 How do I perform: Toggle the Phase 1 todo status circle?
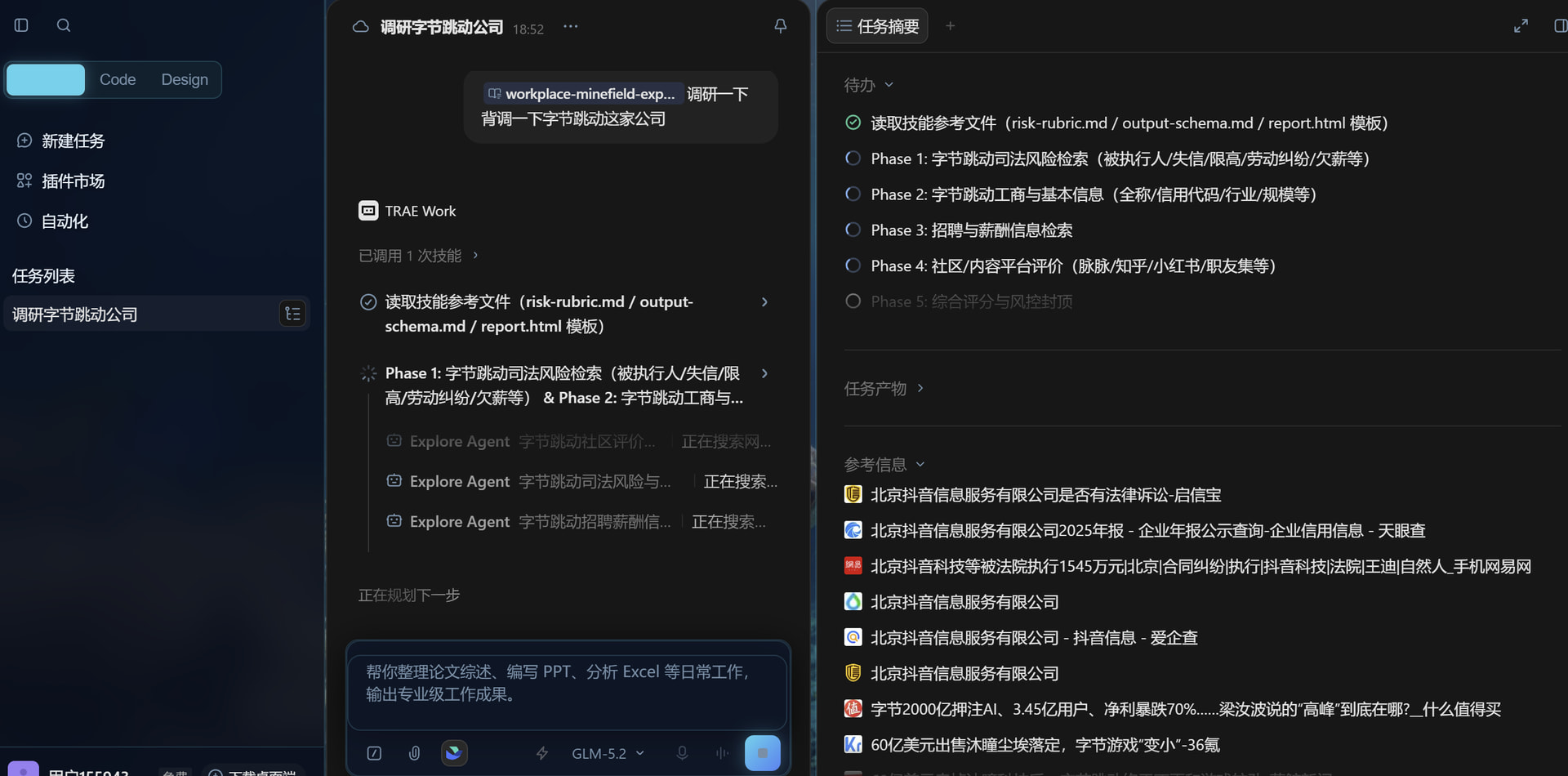point(853,158)
